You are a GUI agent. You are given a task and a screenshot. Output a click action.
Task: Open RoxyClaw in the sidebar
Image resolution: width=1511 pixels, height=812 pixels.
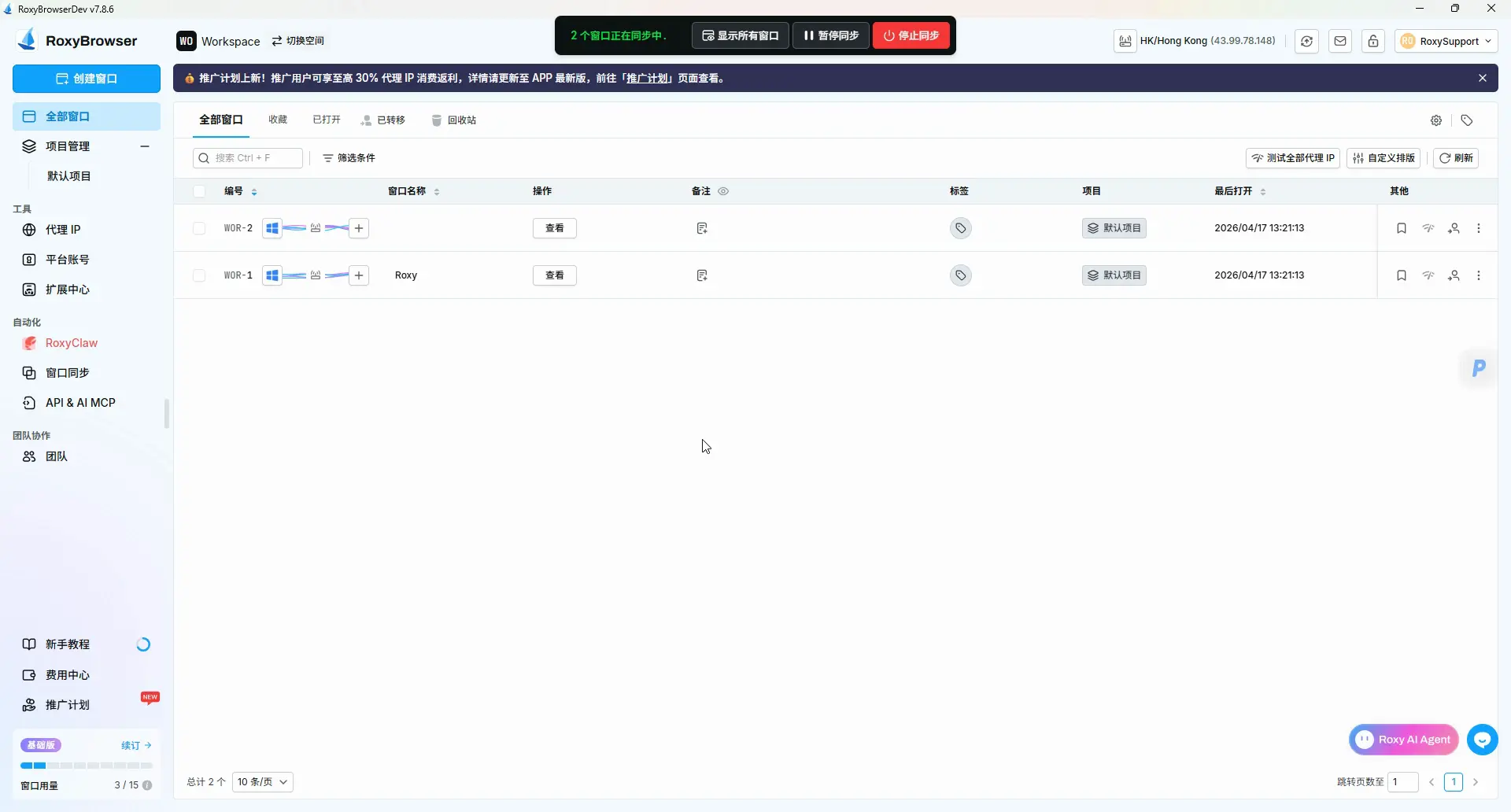(87, 343)
